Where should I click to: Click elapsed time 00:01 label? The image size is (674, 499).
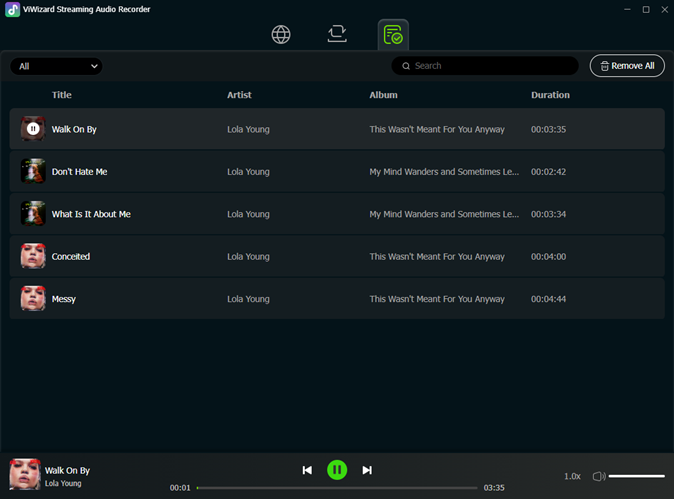pyautogui.click(x=180, y=488)
